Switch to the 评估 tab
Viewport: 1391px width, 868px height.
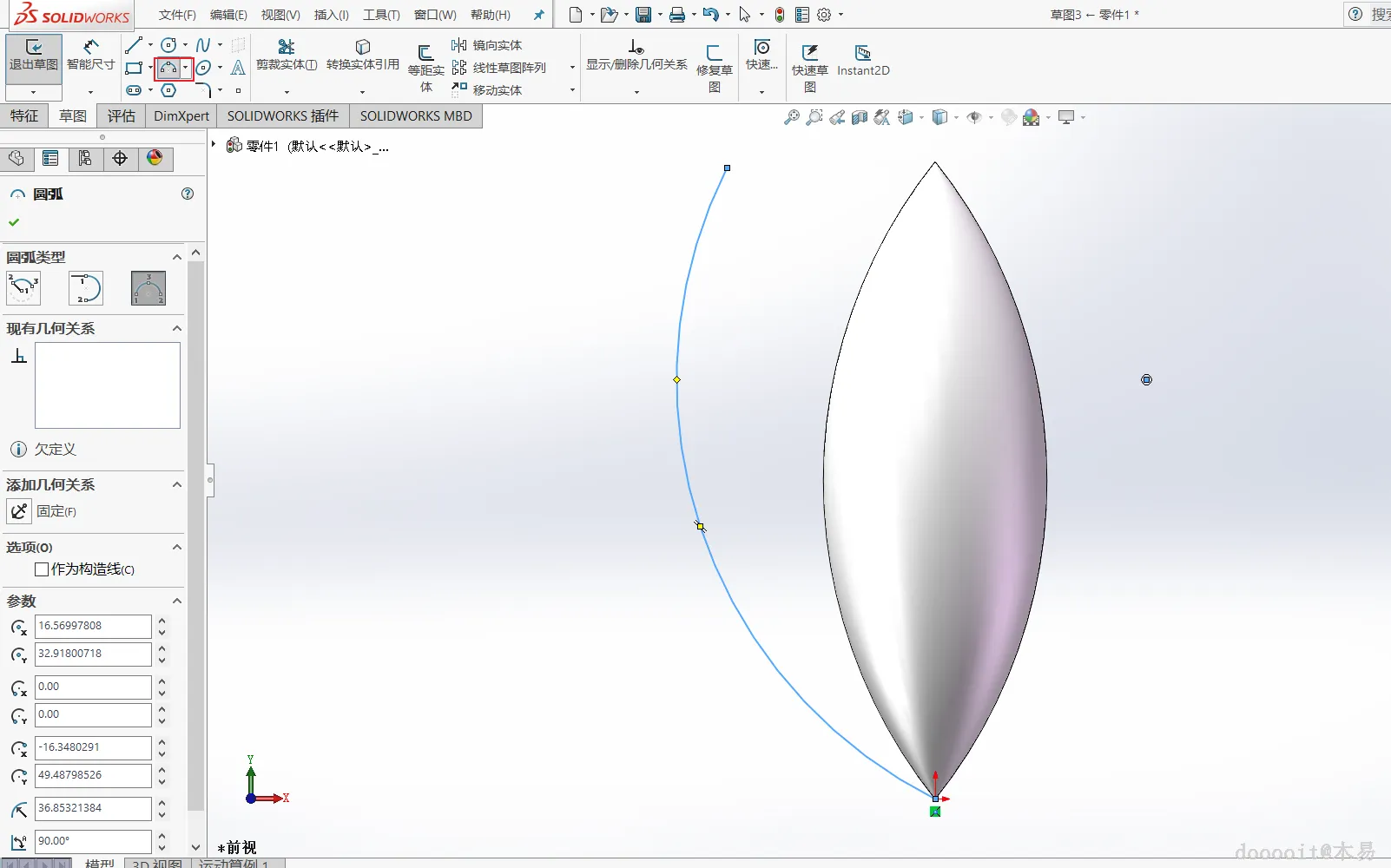(121, 116)
